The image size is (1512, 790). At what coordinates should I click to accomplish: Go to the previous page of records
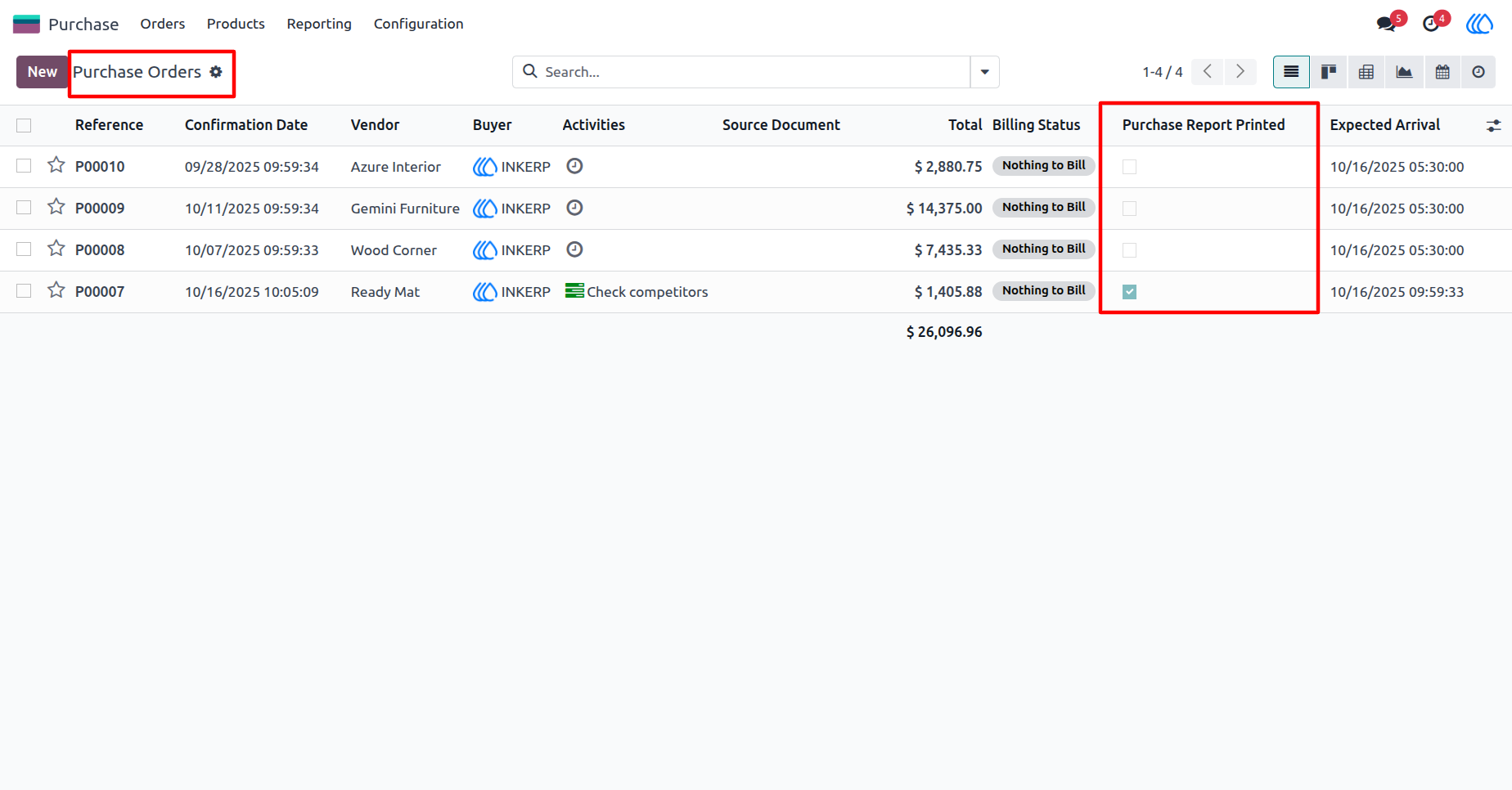pyautogui.click(x=1208, y=72)
